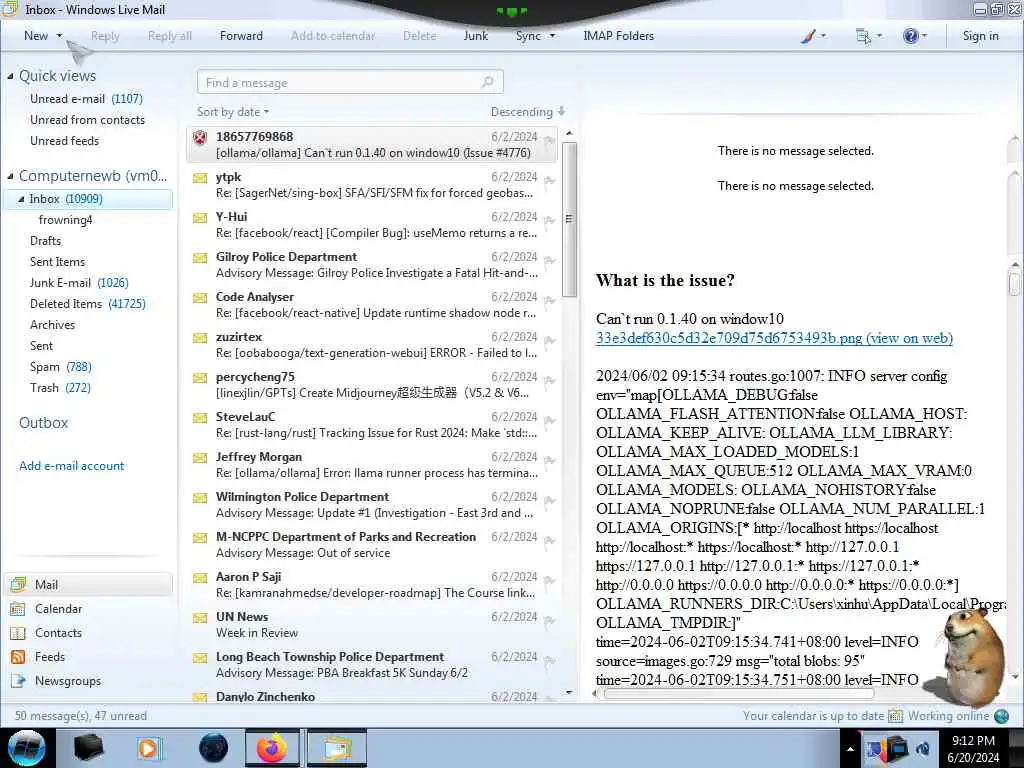Open Long Beach Township Police message
This screenshot has height=768, width=1024.
372,665
